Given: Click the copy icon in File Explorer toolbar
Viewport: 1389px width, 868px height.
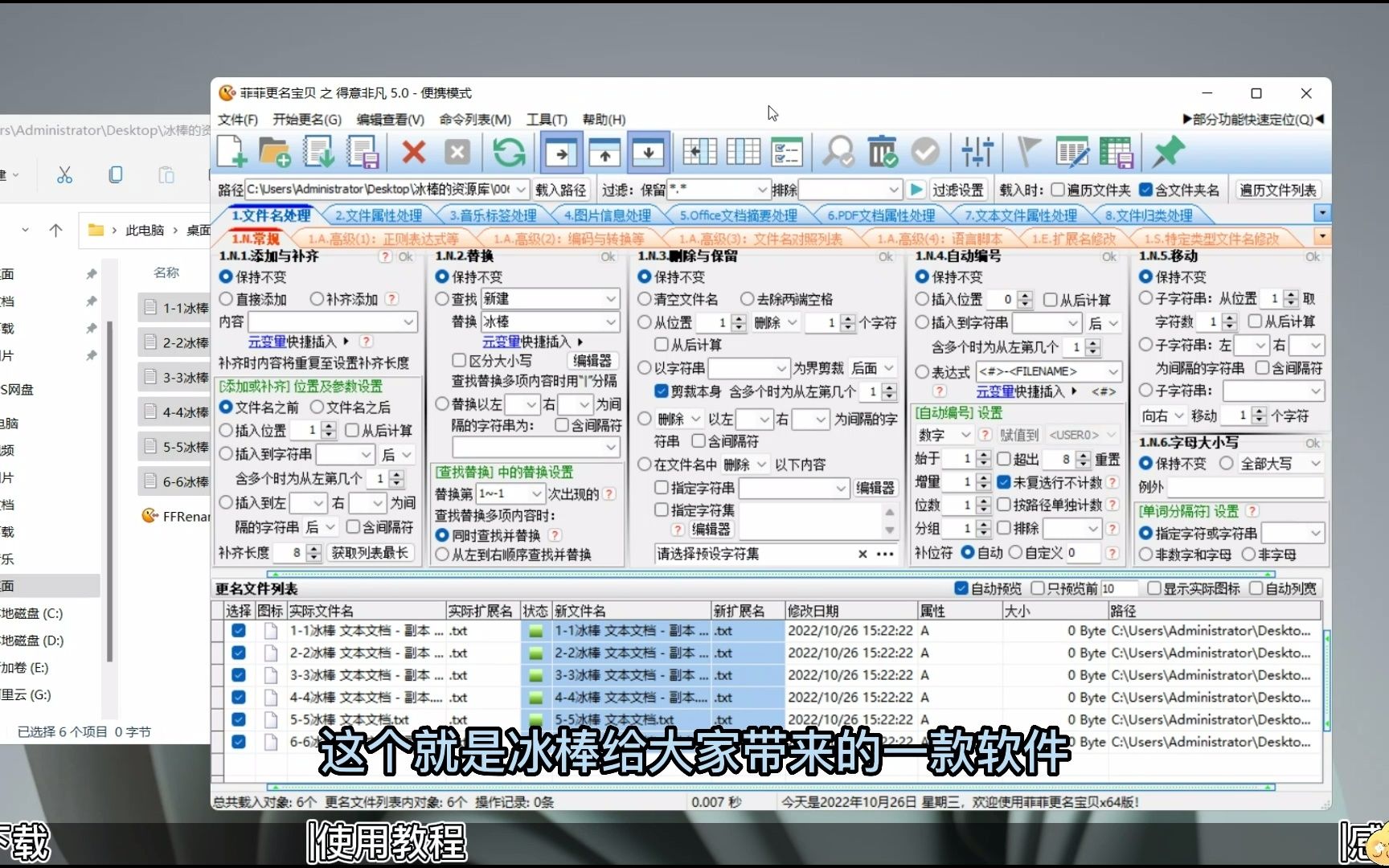Looking at the screenshot, I should pos(116,174).
